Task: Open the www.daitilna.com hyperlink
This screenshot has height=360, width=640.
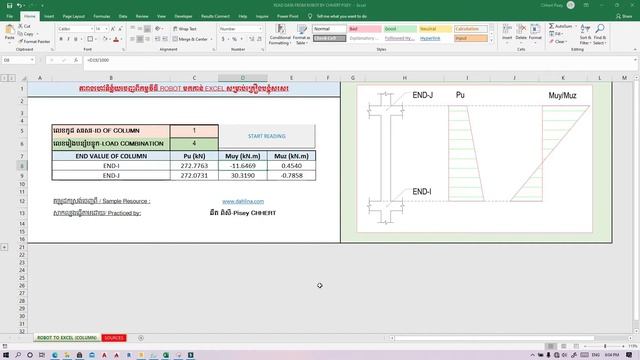Action: click(243, 201)
